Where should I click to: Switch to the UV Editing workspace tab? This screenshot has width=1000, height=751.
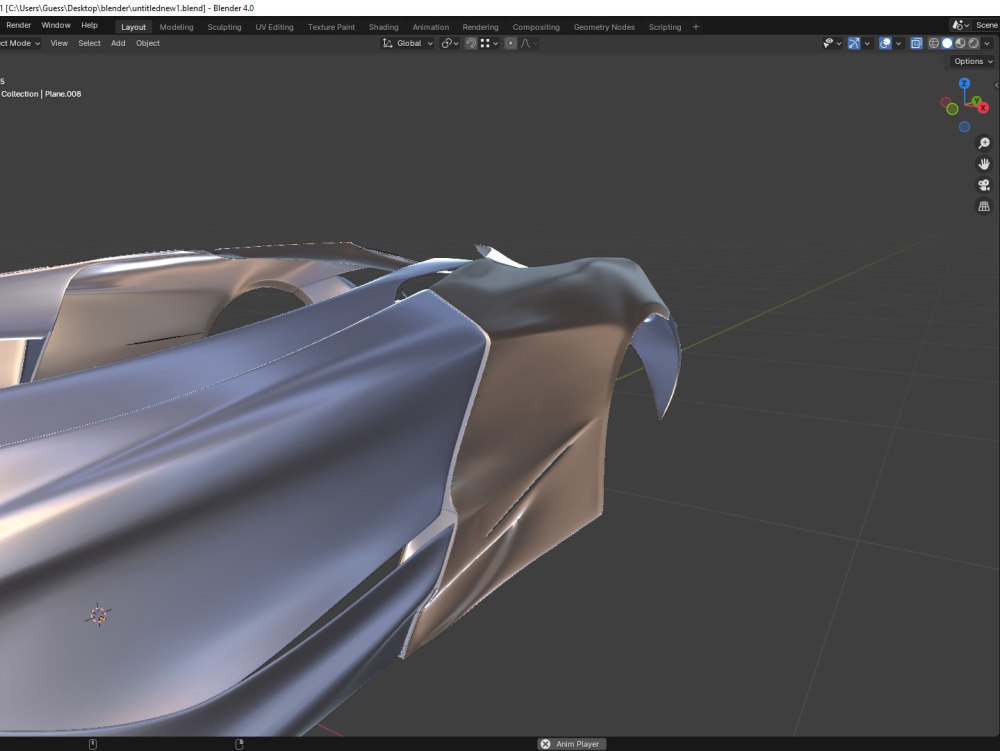(275, 27)
